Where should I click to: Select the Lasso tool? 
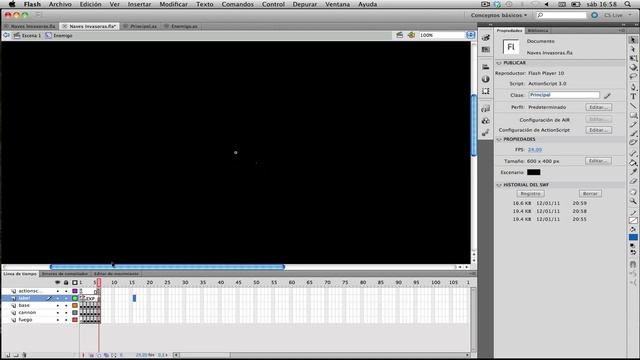[633, 76]
